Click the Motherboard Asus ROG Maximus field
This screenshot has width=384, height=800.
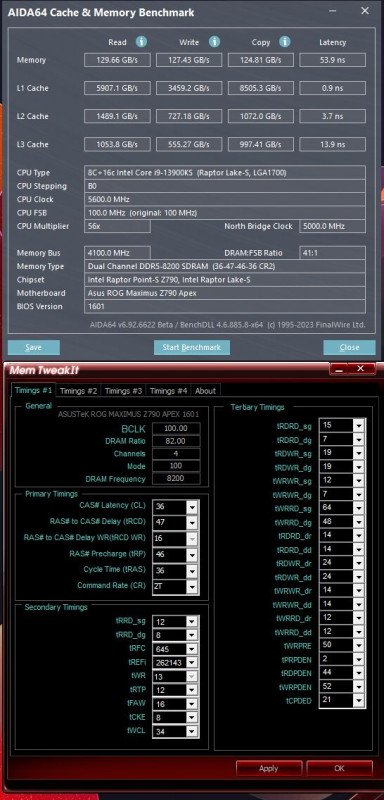[x=224, y=293]
